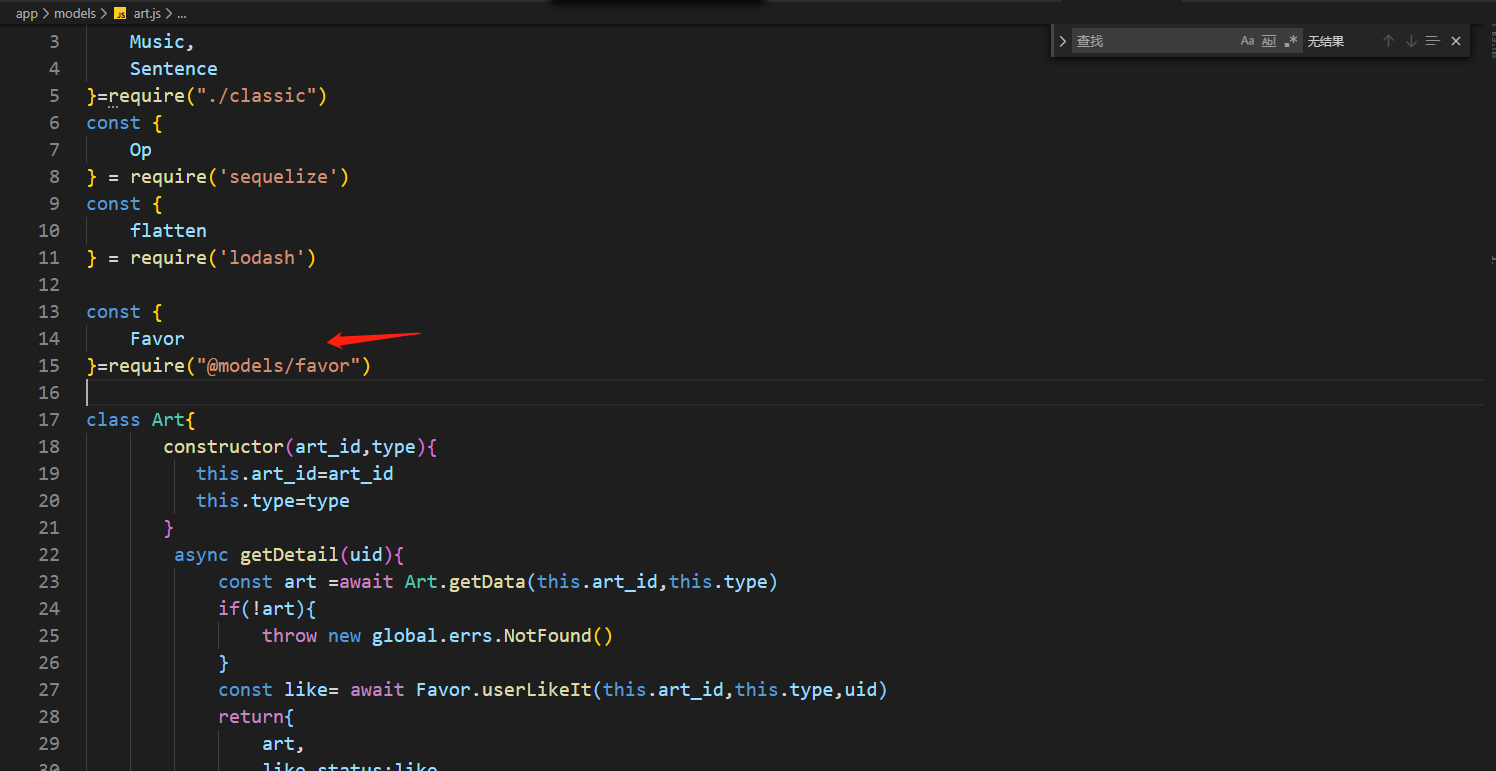1496x771 pixels.
Task: Click 'Sentence' on line 4
Action: pos(173,68)
